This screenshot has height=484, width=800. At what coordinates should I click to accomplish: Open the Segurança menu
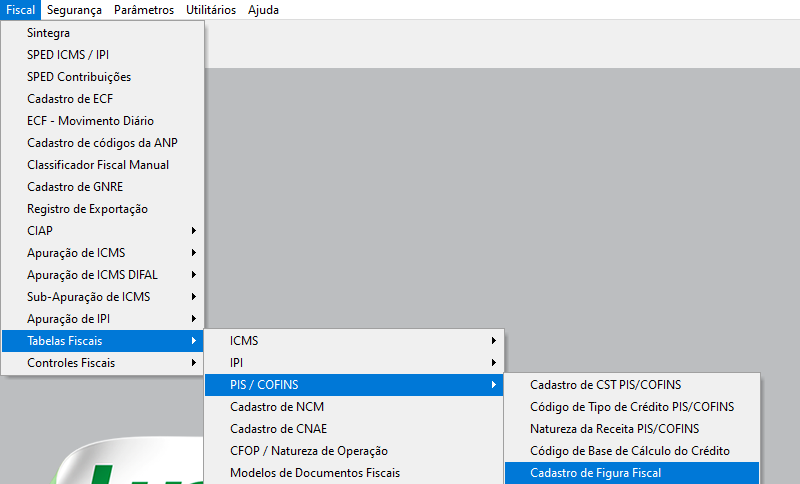[74, 10]
